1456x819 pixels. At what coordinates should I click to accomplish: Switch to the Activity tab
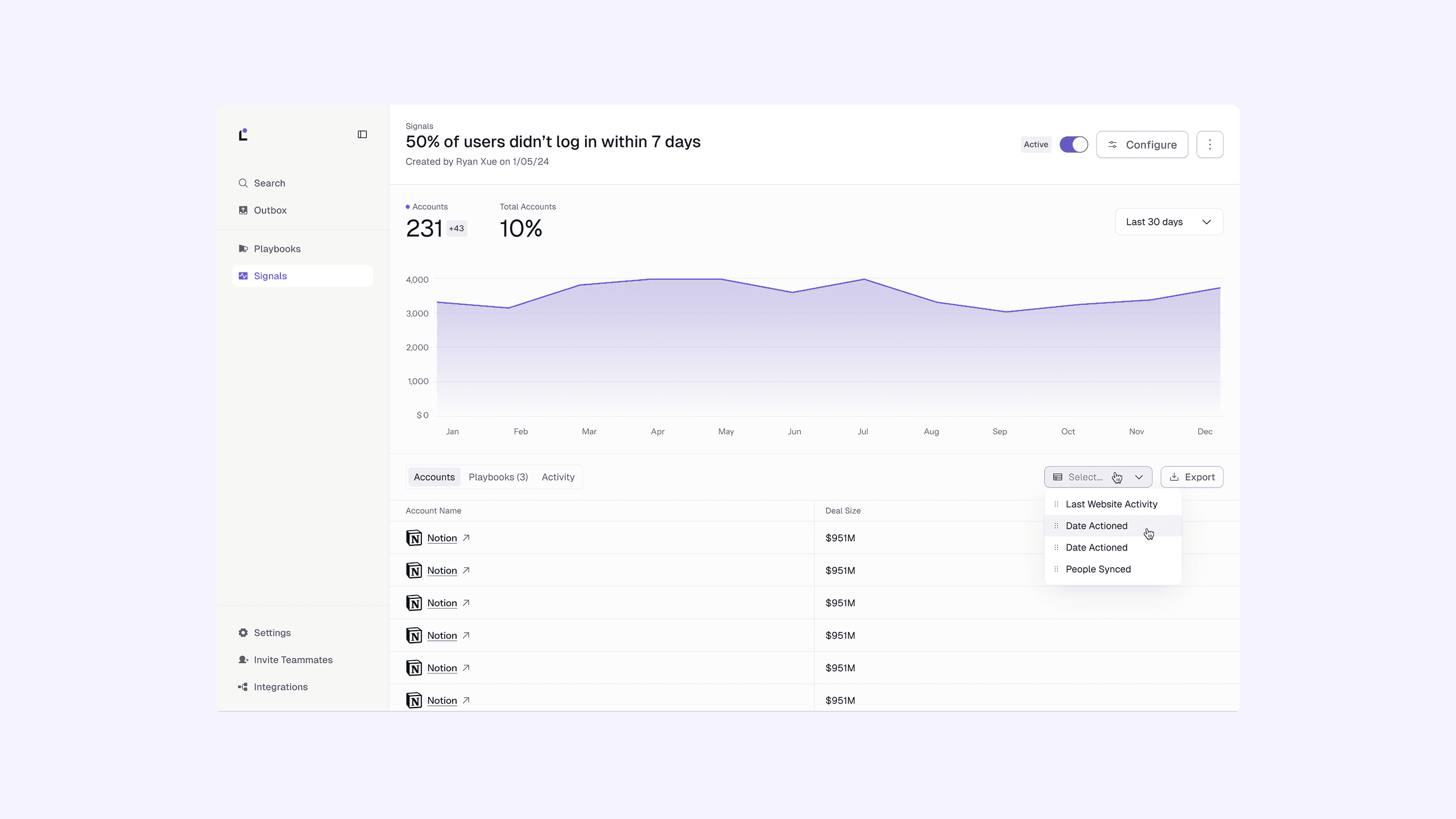click(x=557, y=477)
